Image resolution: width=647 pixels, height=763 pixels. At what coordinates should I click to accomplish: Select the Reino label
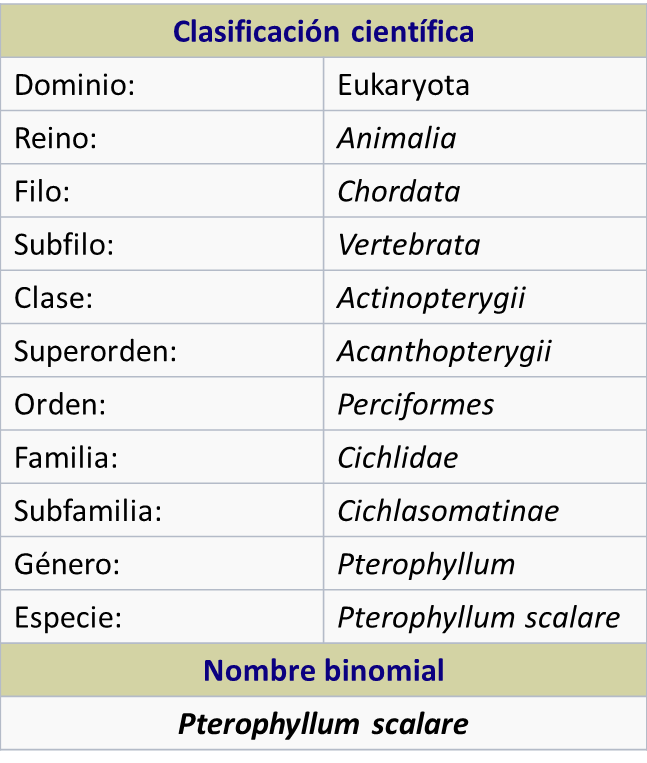click(55, 138)
